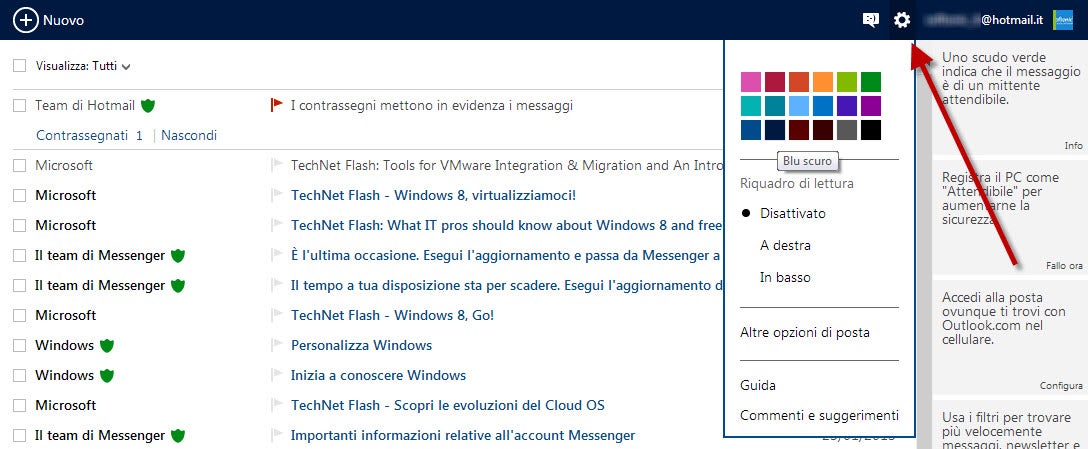Select Guida from settings menu
This screenshot has width=1088, height=449.
pos(757,385)
